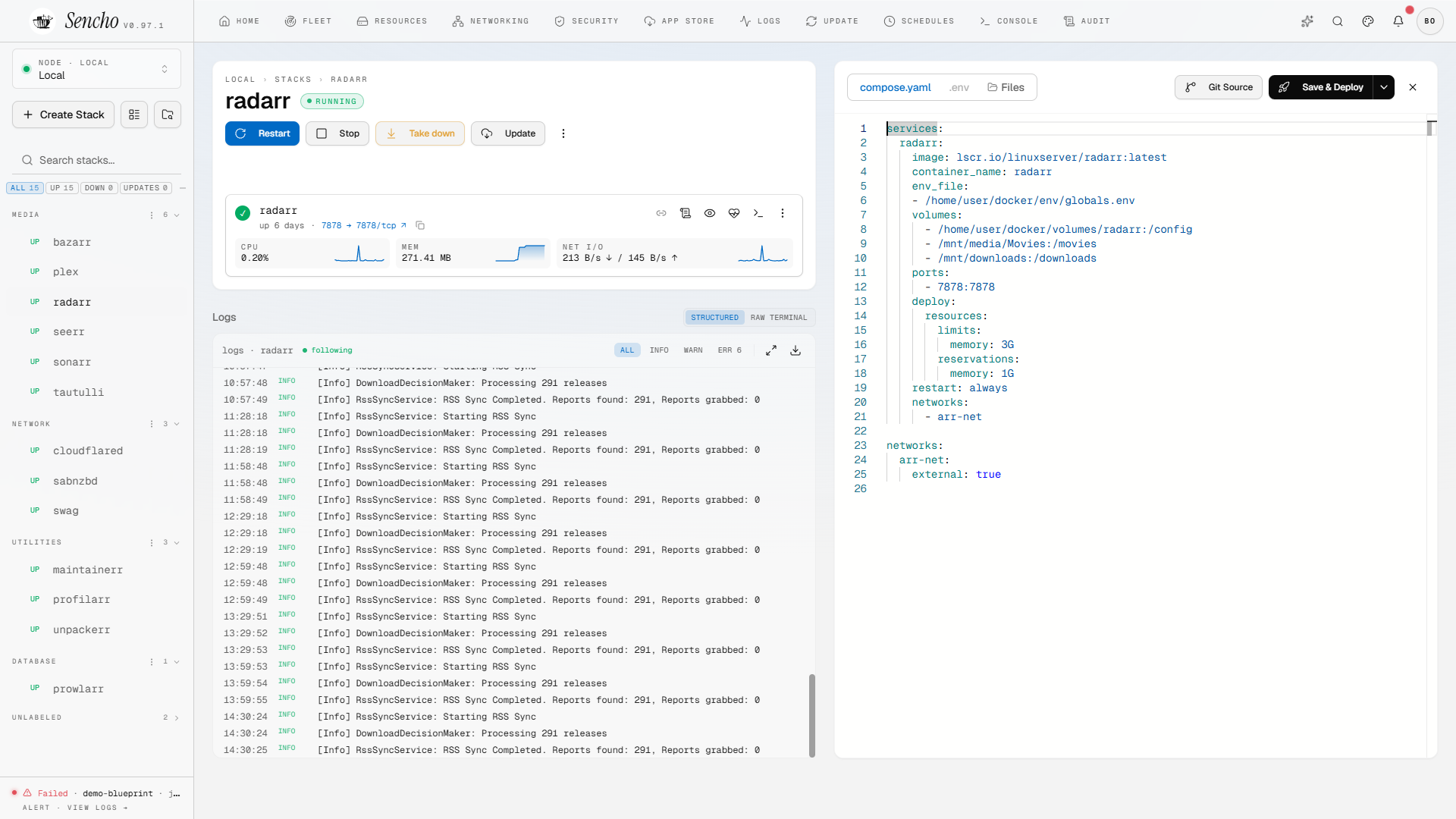Open the Audit navigation tab
This screenshot has width=1456, height=819.
(x=1087, y=21)
